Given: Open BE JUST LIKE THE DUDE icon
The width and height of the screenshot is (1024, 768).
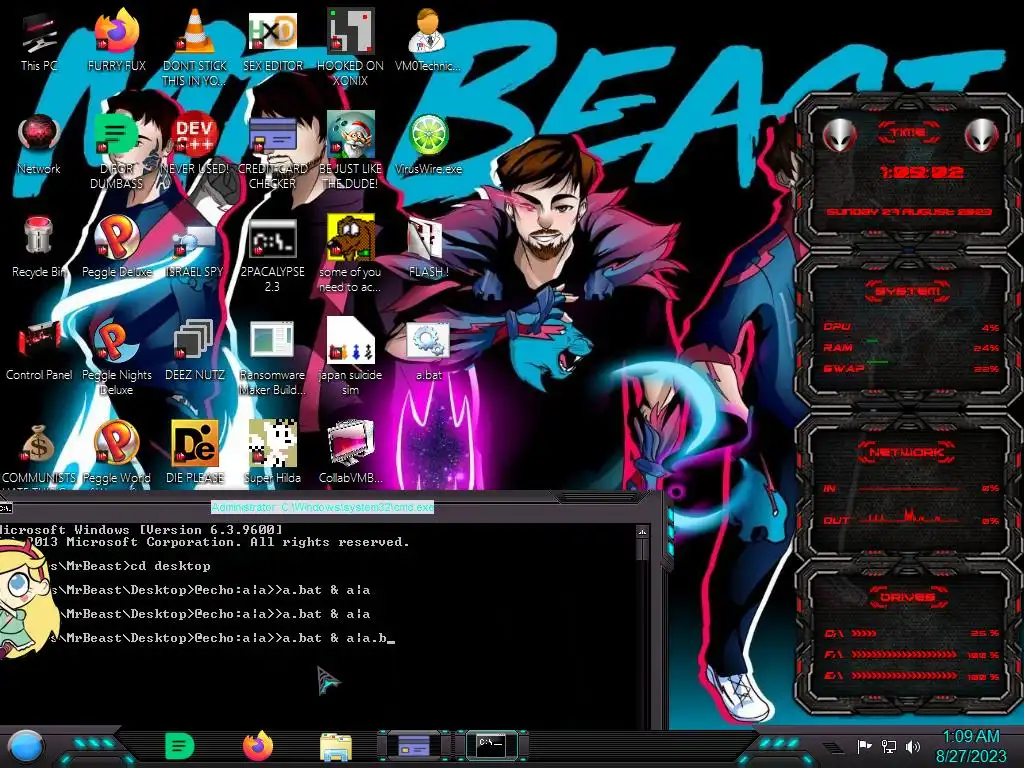Looking at the screenshot, I should coord(350,152).
